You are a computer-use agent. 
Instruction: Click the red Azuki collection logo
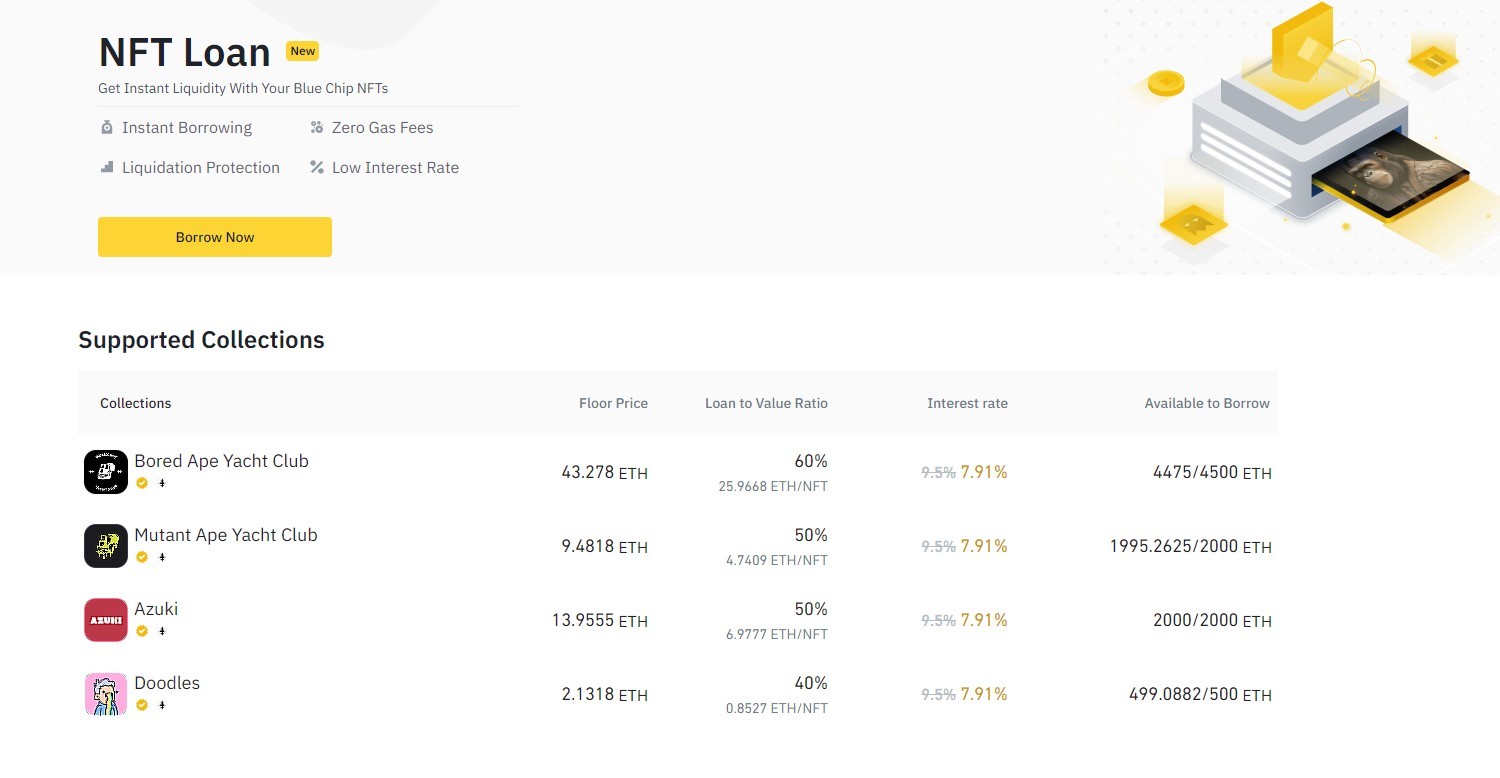coord(106,620)
